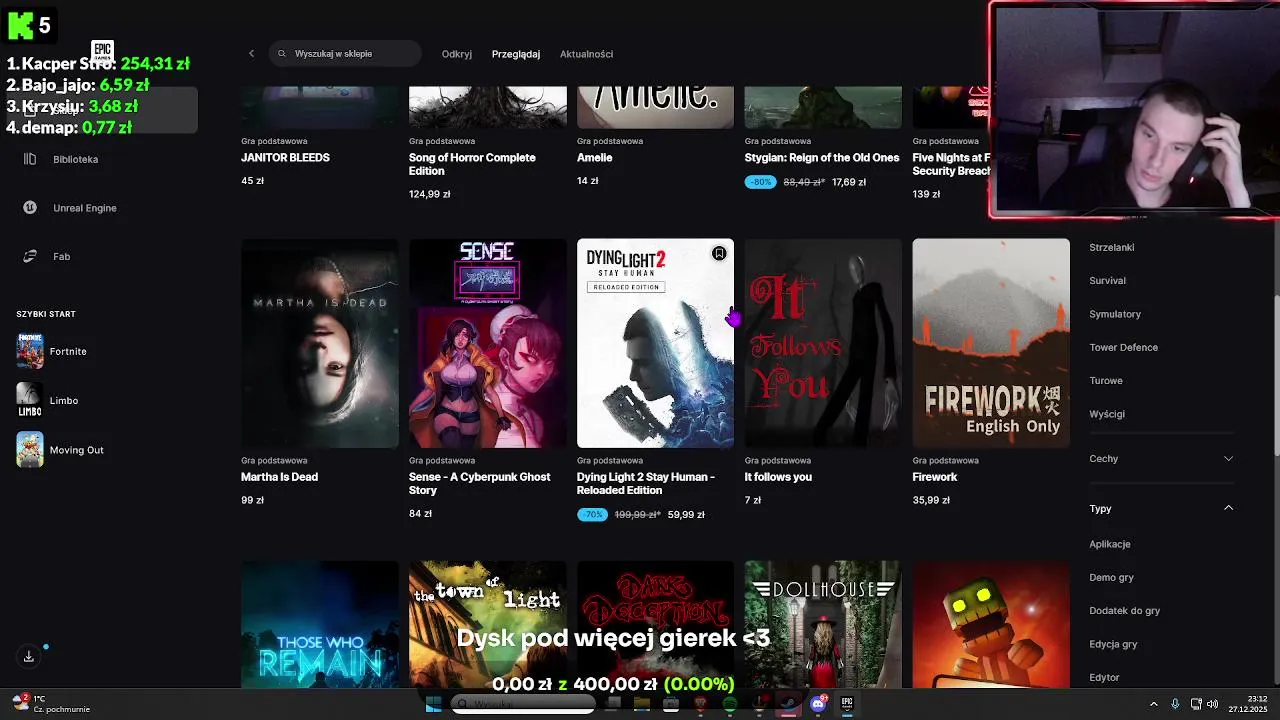Launch Moving Out from quick start icon

coord(30,449)
